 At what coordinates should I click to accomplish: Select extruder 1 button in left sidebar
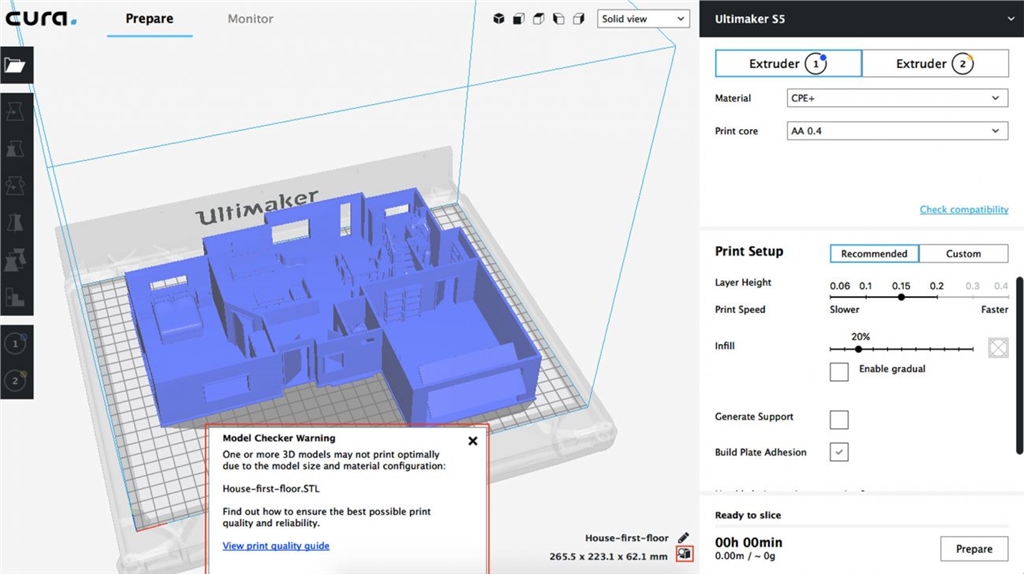[x=15, y=344]
